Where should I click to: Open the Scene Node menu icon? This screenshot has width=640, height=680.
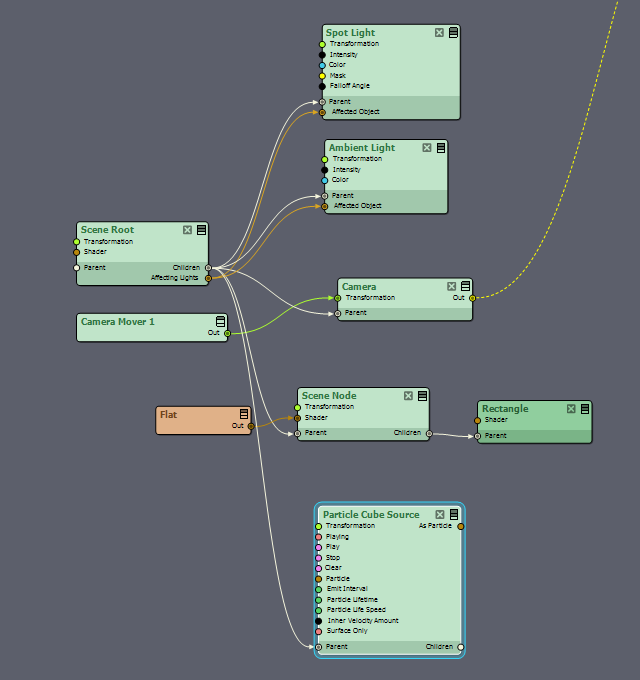click(422, 396)
